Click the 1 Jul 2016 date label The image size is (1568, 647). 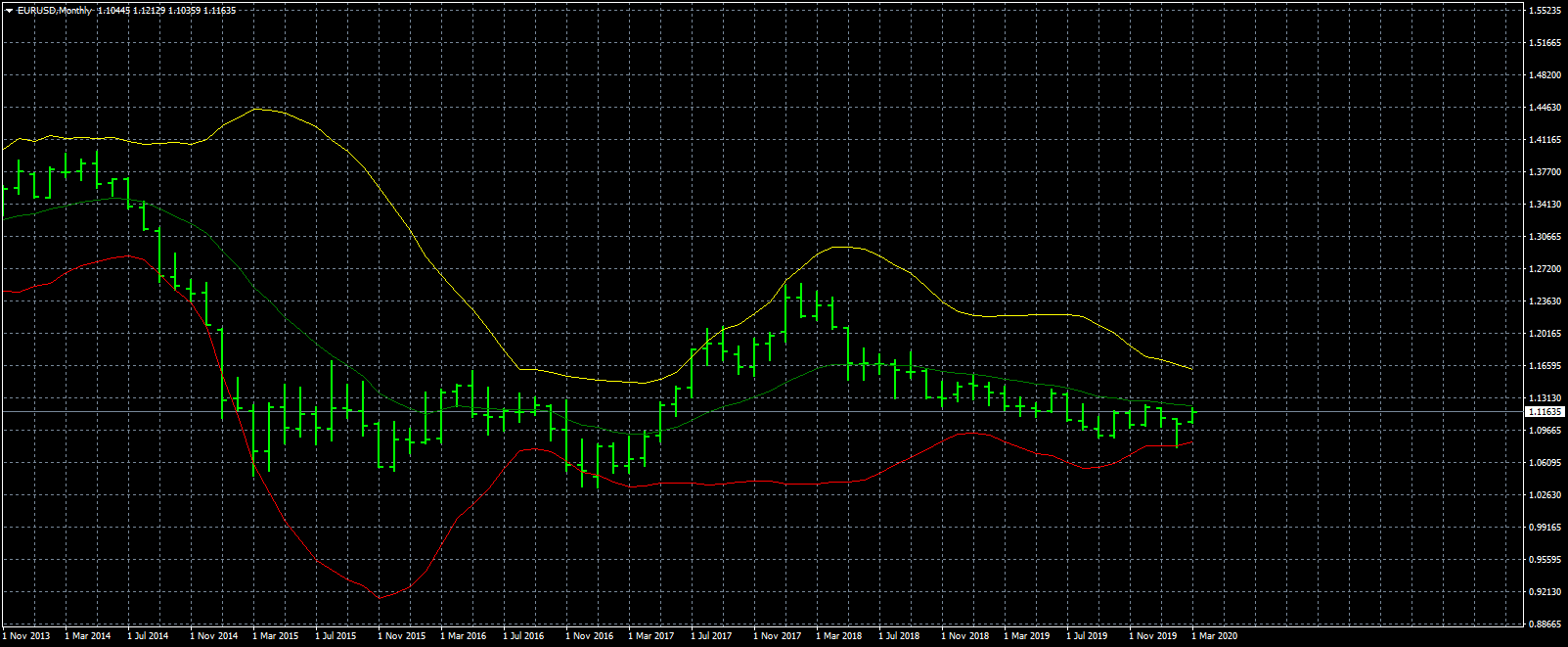[x=524, y=636]
